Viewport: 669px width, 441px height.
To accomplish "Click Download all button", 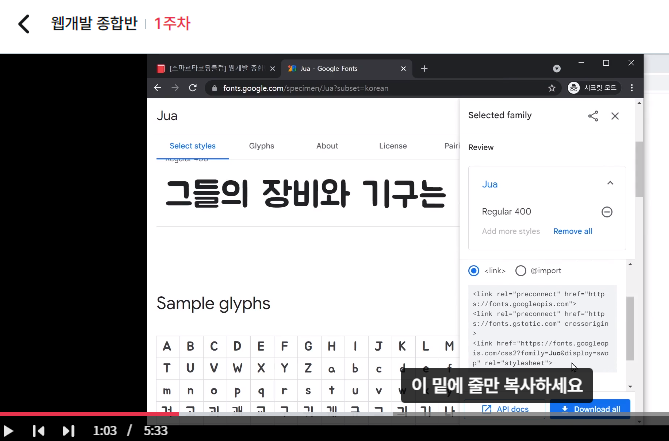I will (x=590, y=409).
